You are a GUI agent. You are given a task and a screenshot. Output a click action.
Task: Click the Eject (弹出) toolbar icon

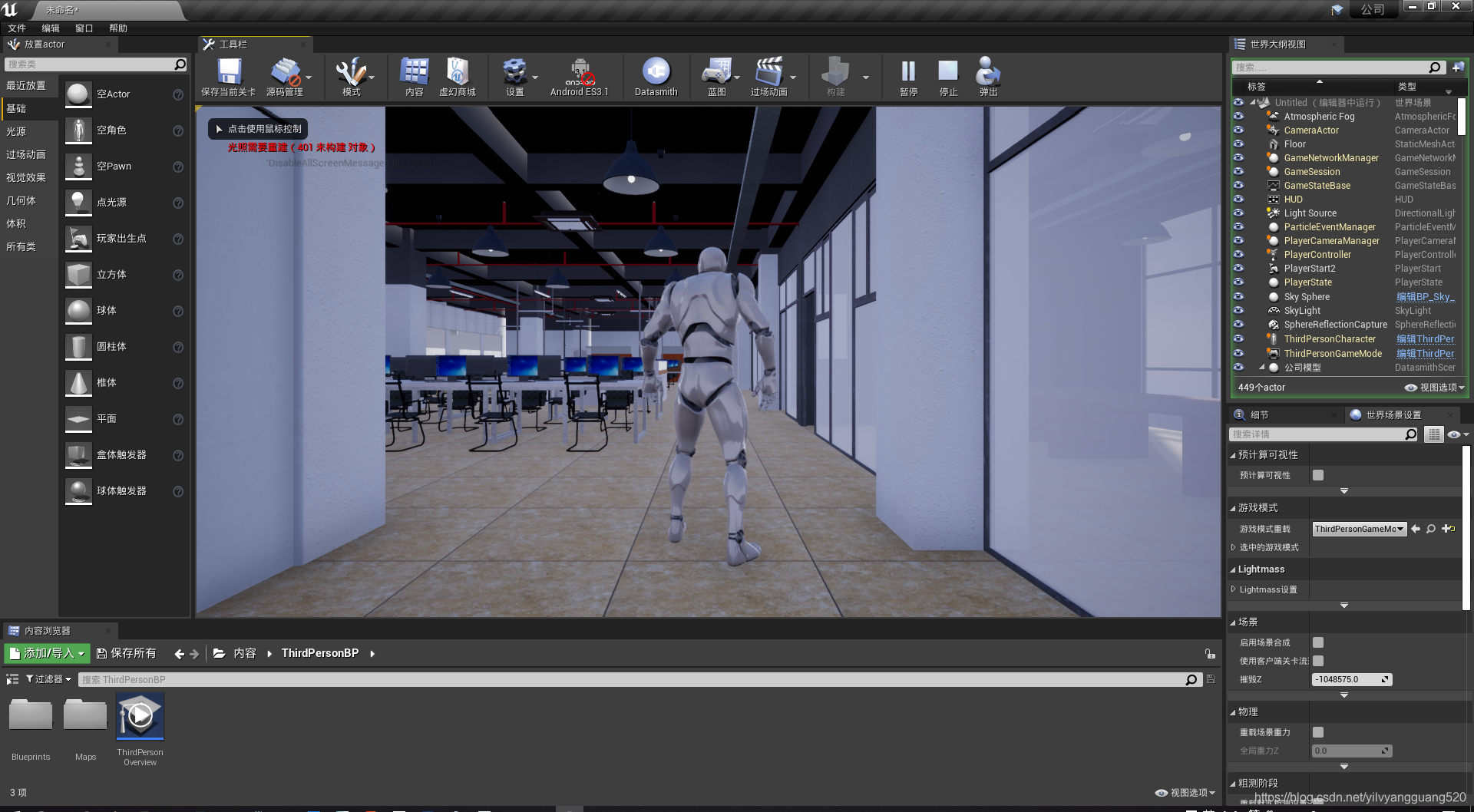[988, 71]
